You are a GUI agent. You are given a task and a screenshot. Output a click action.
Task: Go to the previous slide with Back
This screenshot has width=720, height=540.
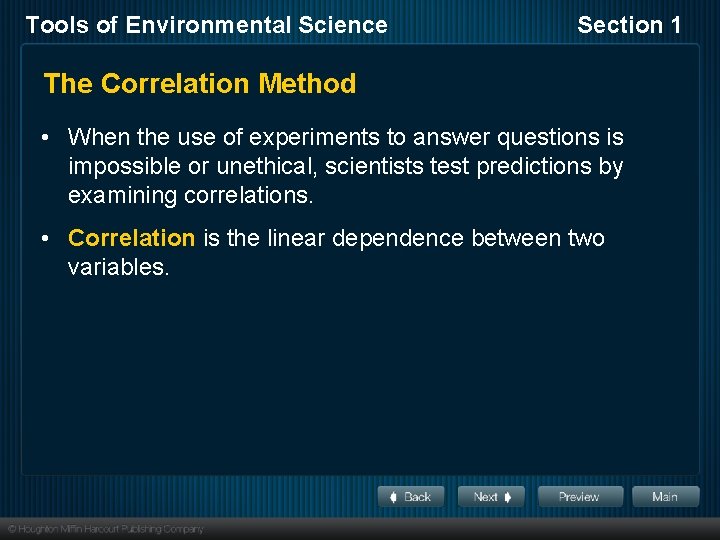(411, 496)
